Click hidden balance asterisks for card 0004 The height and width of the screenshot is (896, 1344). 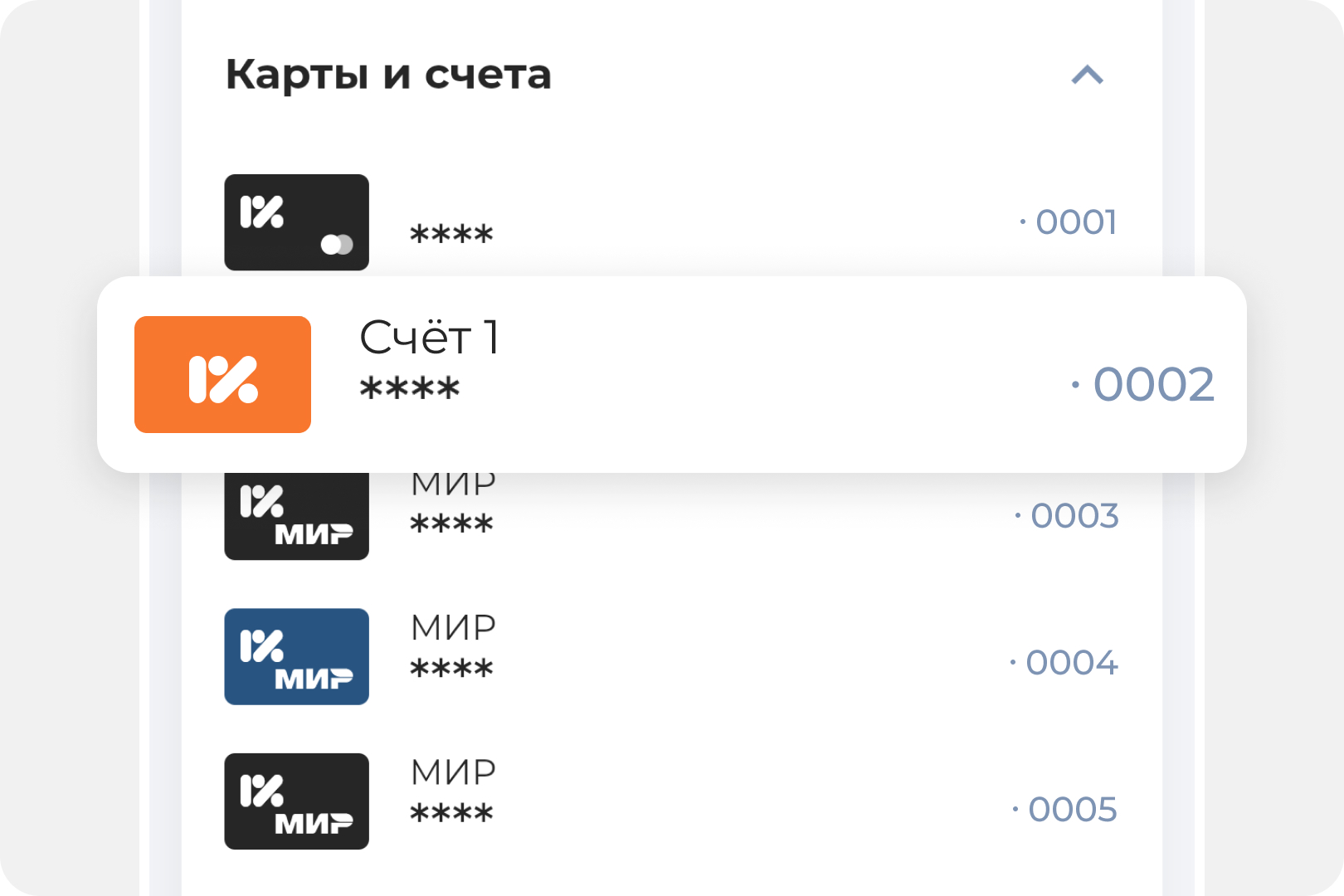point(452,668)
